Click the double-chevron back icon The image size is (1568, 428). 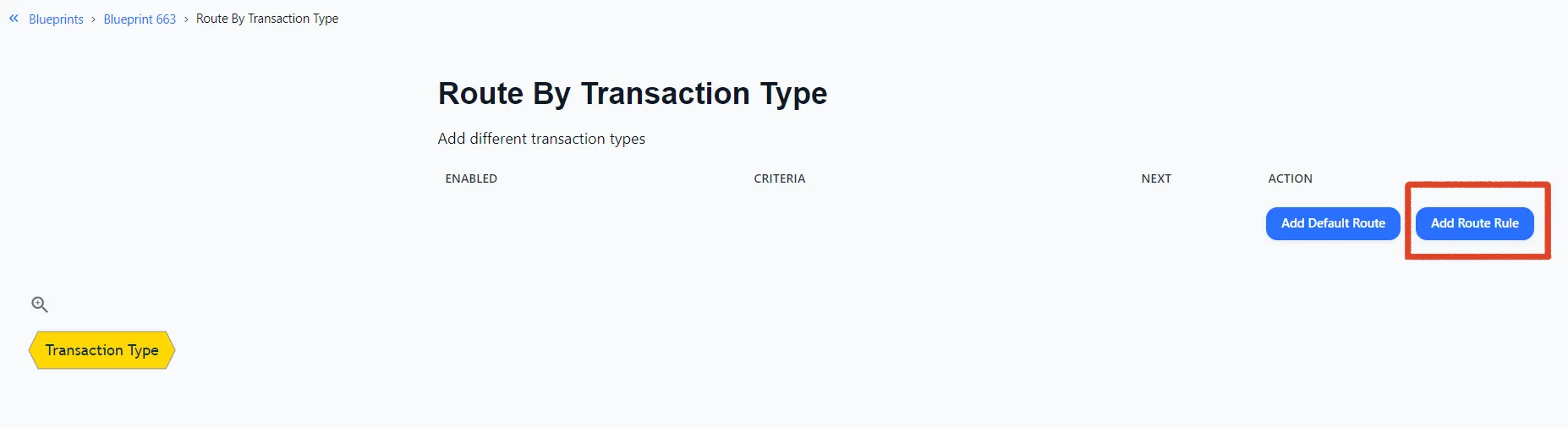click(x=14, y=18)
